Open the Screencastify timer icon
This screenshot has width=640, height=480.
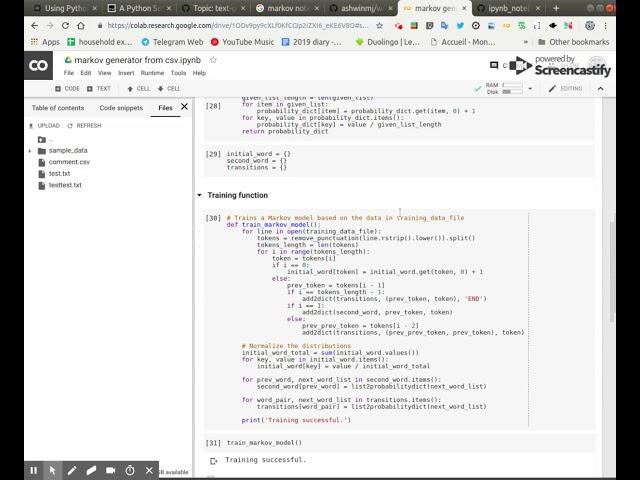130,471
